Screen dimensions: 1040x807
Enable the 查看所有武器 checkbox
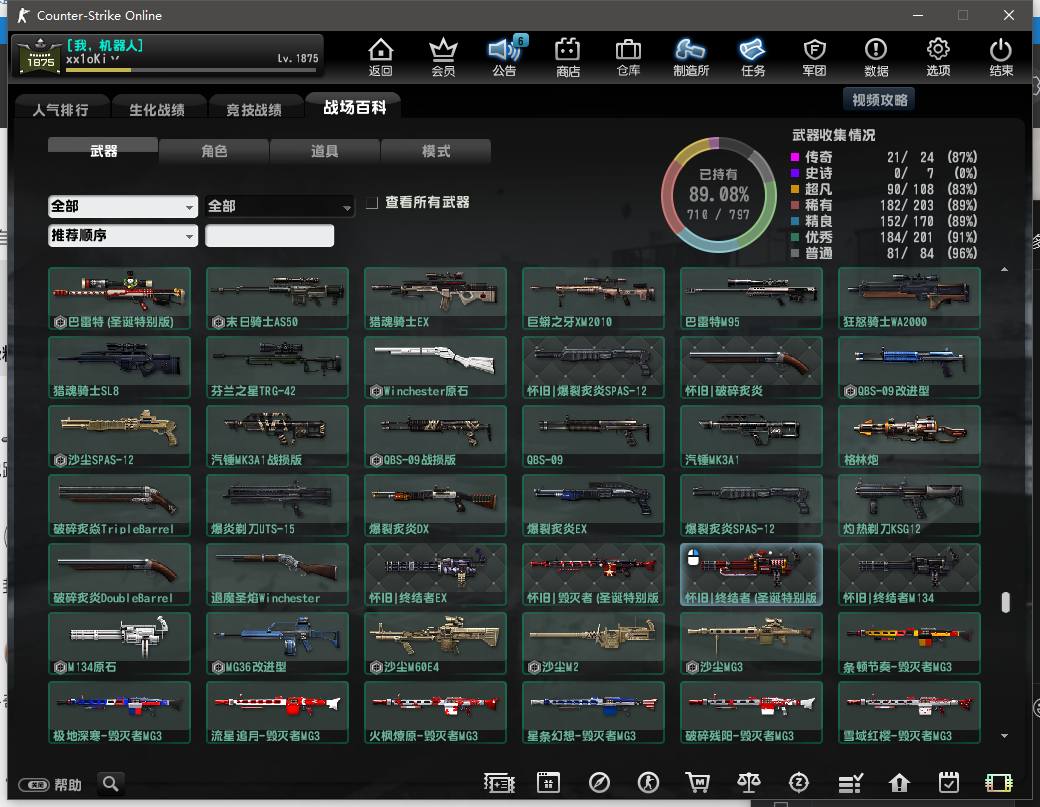(x=372, y=202)
